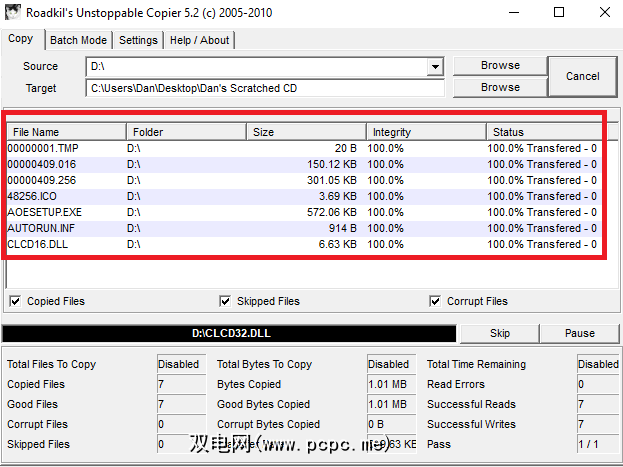Viewport: 623px width, 467px height.
Task: Select the AUTORUN.INF file row
Action: click(304, 228)
